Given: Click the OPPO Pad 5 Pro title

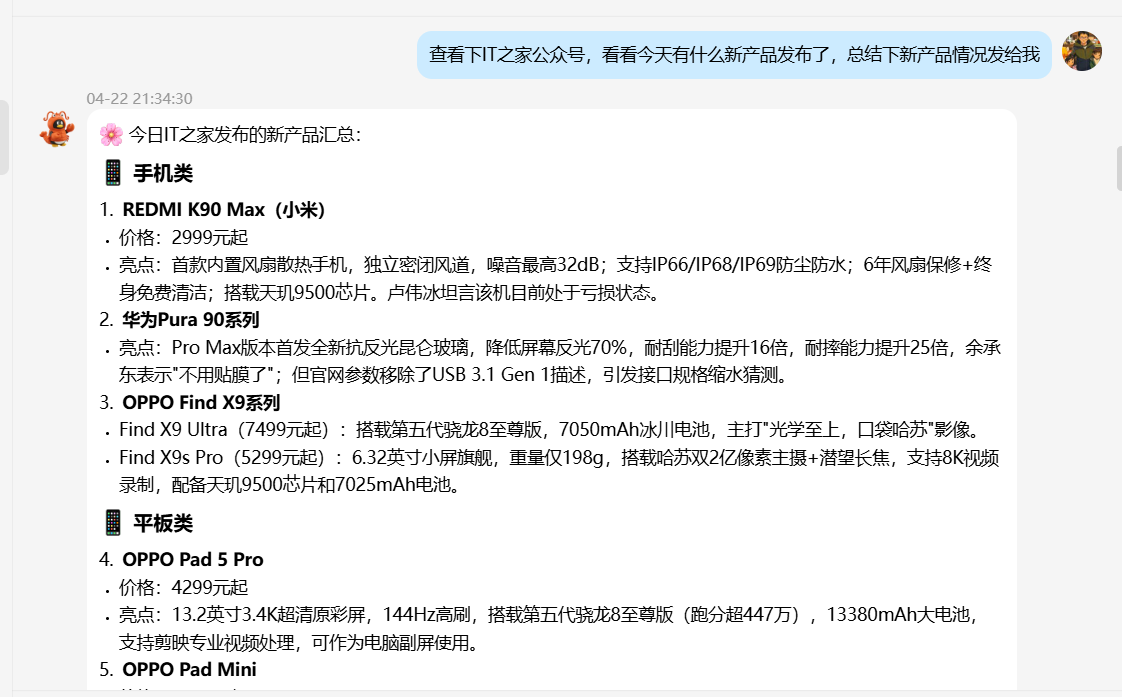Looking at the screenshot, I should 192,560.
